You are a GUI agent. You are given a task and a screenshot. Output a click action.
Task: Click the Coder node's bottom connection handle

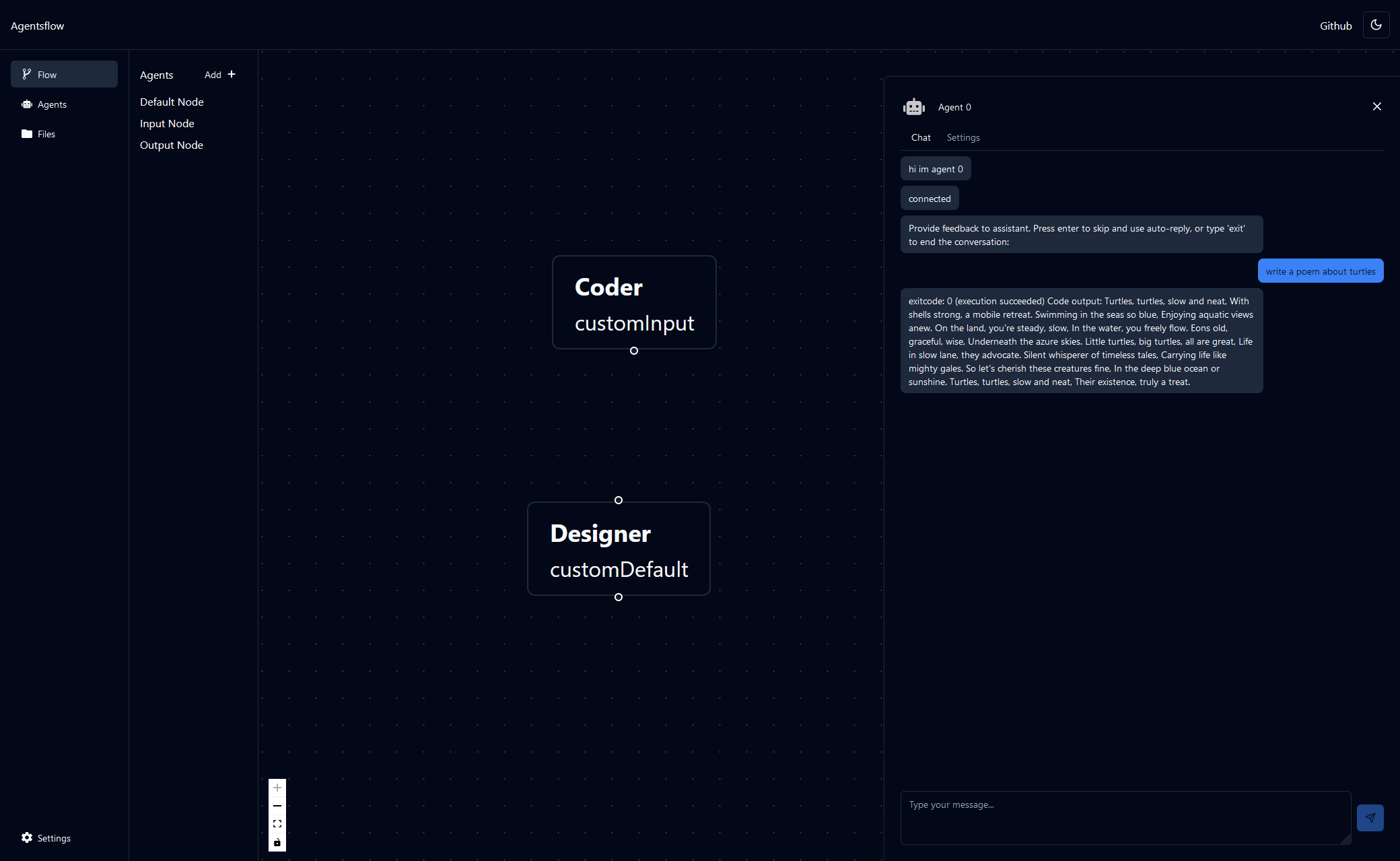coord(633,351)
